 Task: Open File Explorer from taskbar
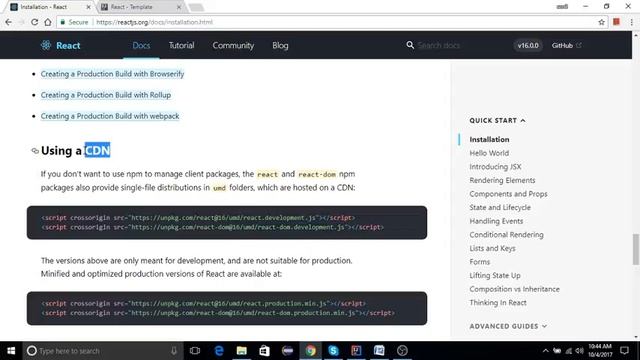tap(242, 351)
